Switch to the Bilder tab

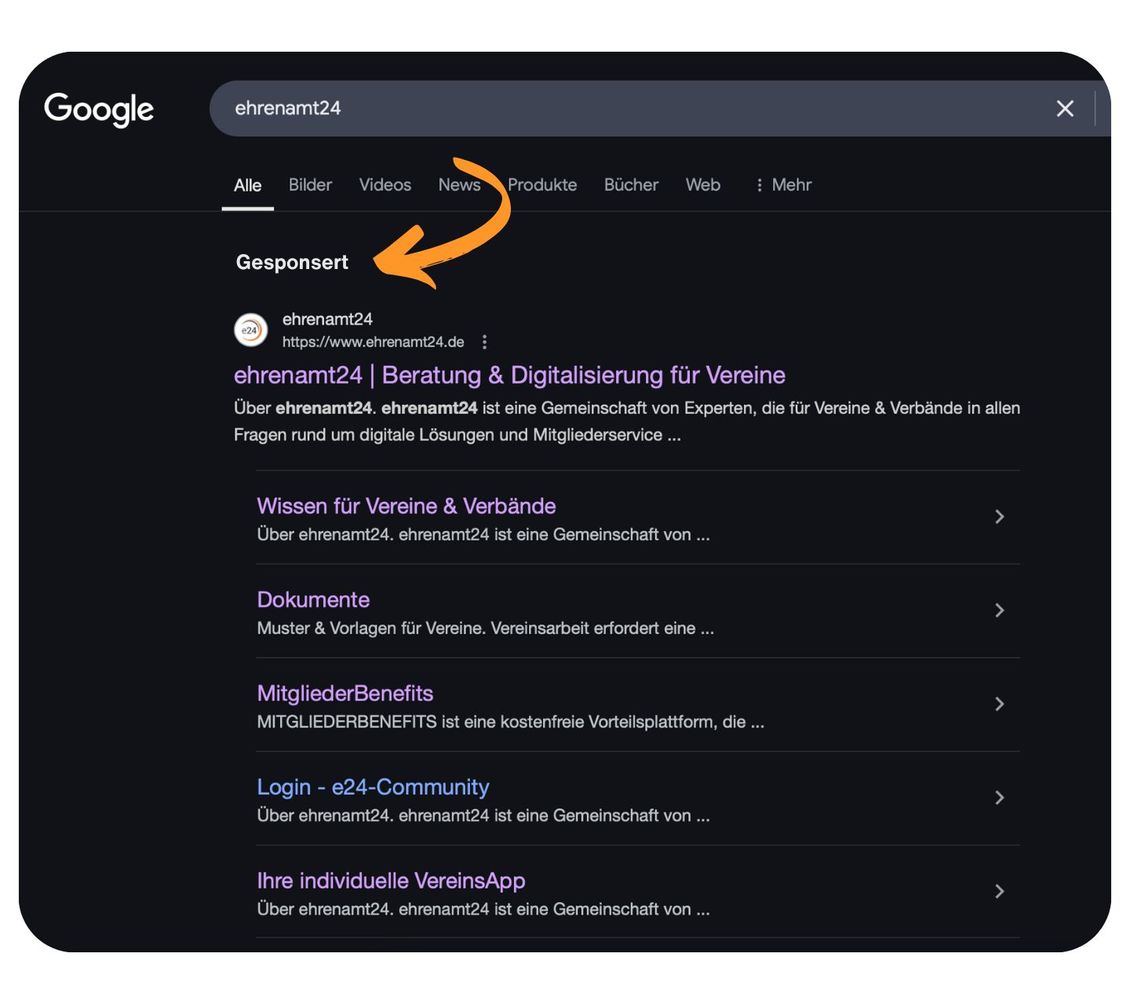pyautogui.click(x=310, y=185)
